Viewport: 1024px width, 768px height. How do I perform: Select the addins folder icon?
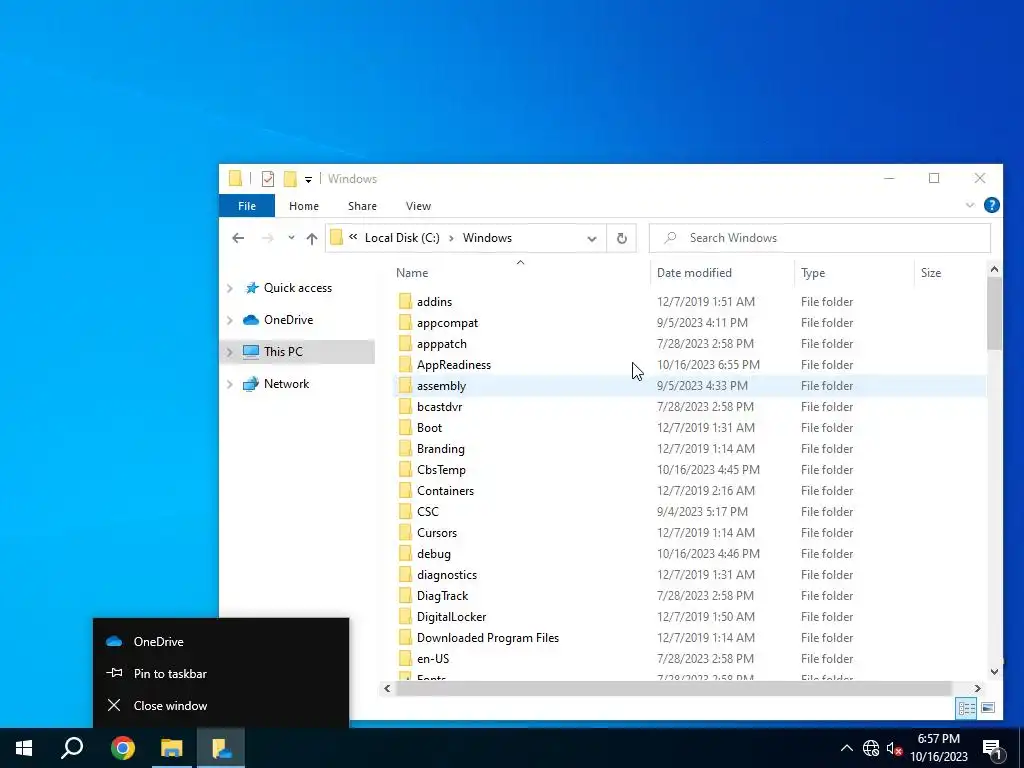coord(405,302)
